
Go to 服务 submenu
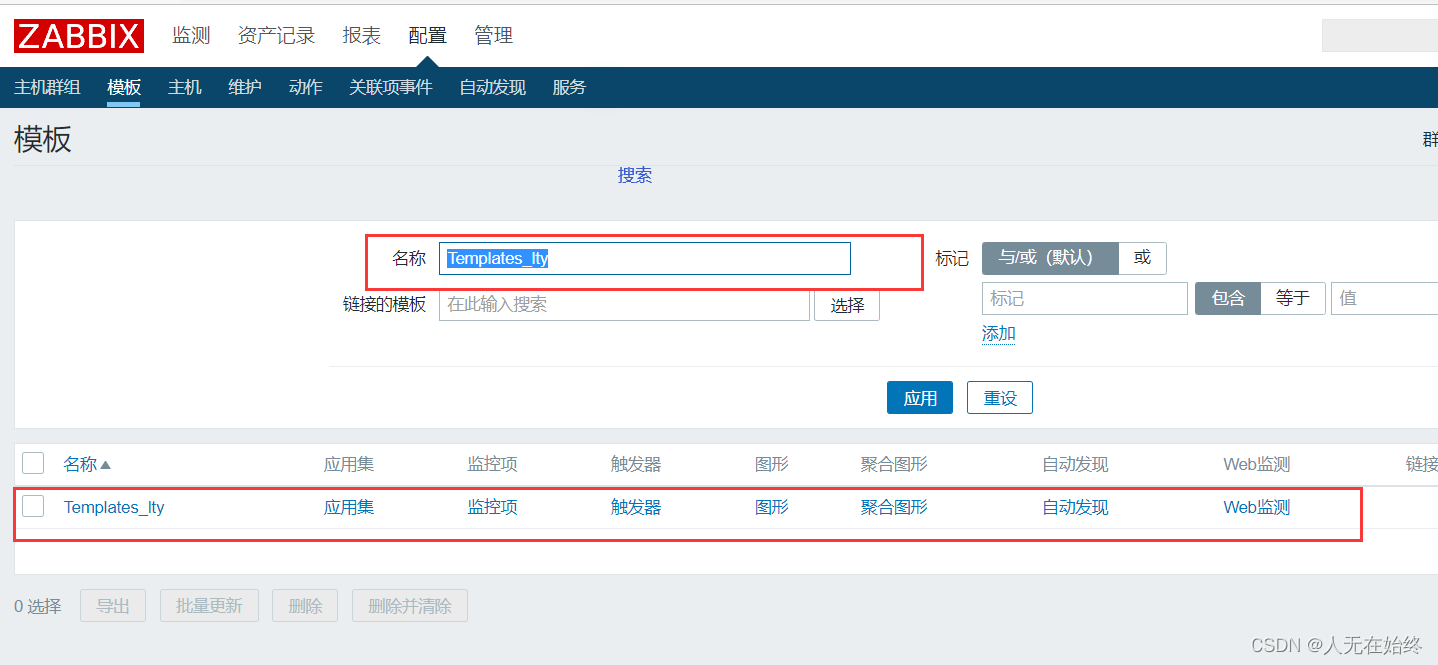point(569,87)
